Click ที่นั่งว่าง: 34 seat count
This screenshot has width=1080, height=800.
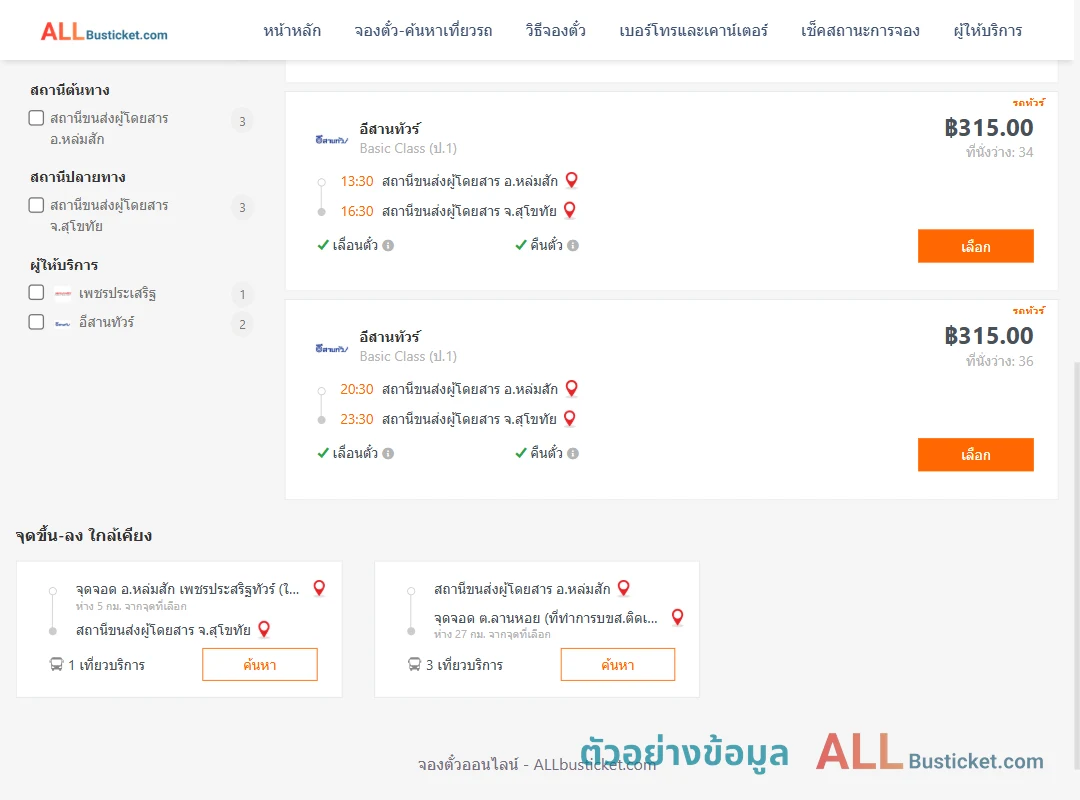click(999, 152)
